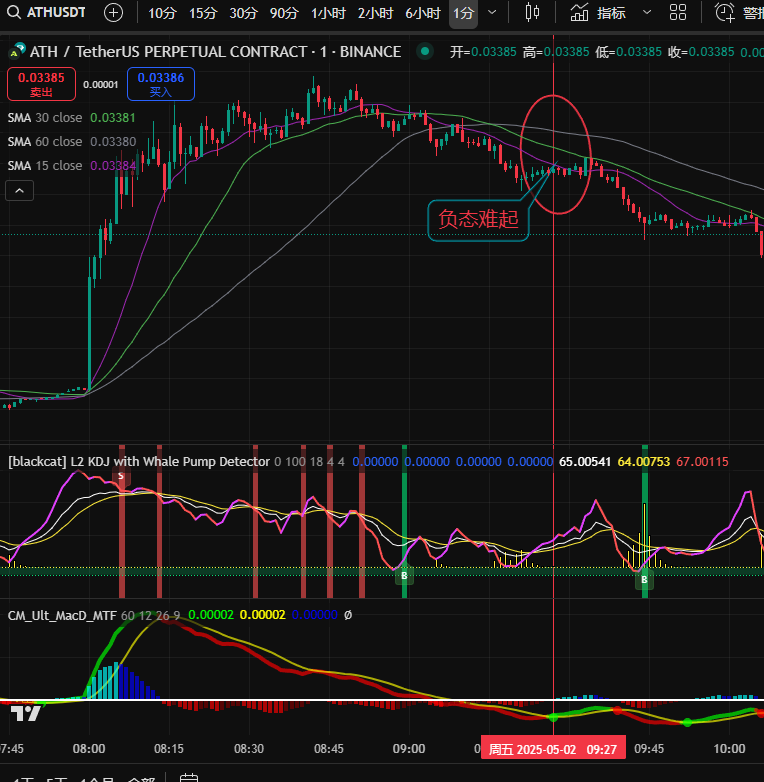This screenshot has width=764, height=782.
Task: Select the 15分 timeframe
Action: click(203, 13)
